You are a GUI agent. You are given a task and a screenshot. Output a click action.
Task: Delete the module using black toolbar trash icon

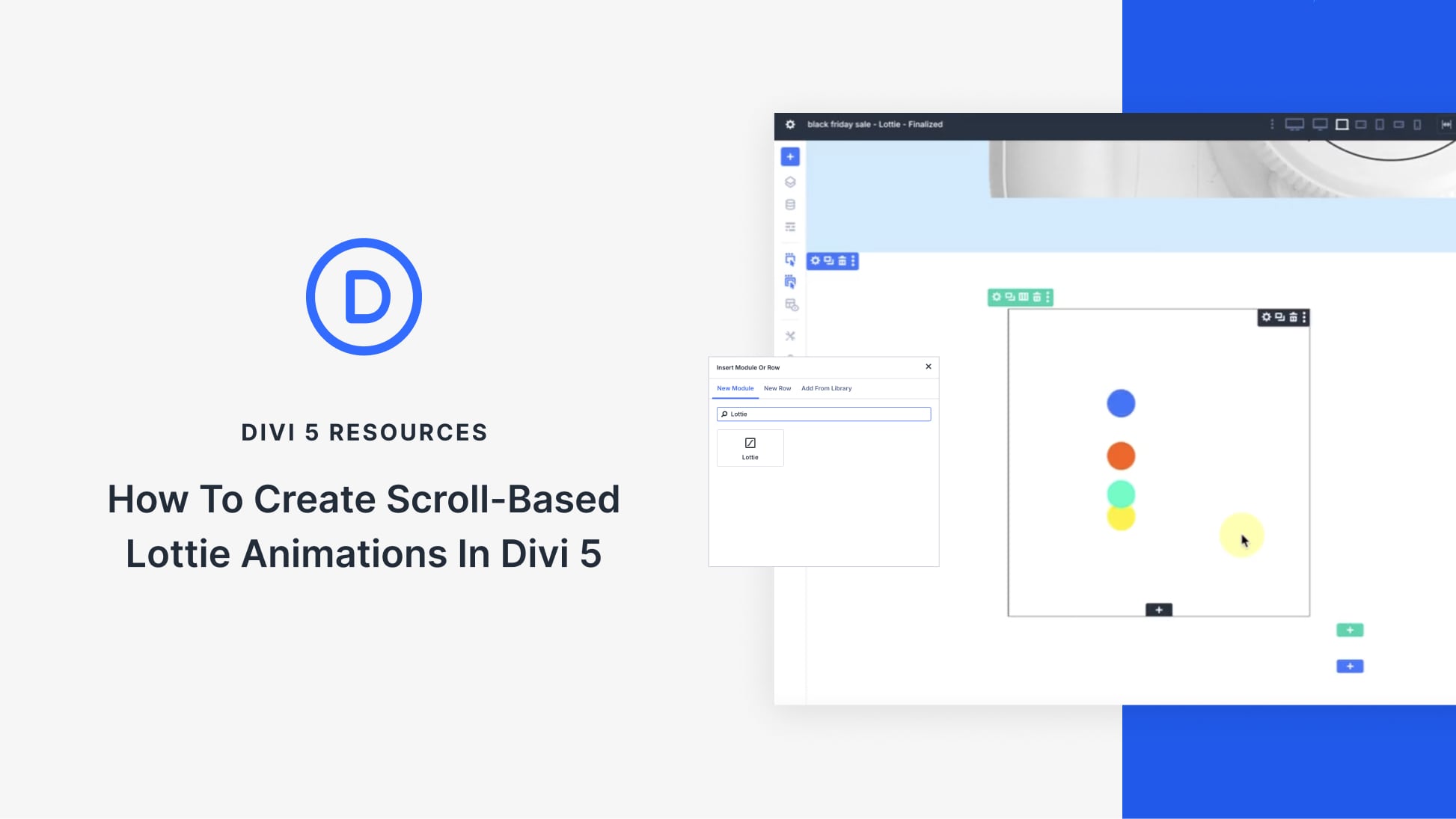click(x=1293, y=317)
